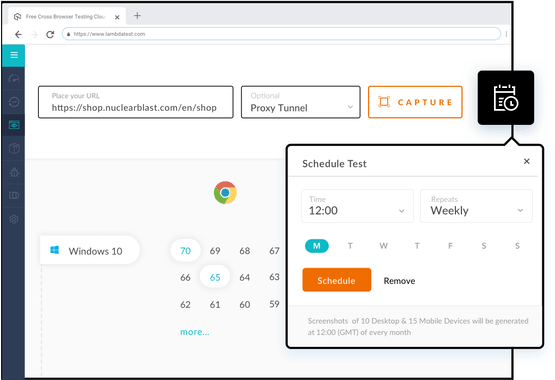Select the Free Cross Browser Testing tab
This screenshot has height=380, width=555.
(66, 17)
